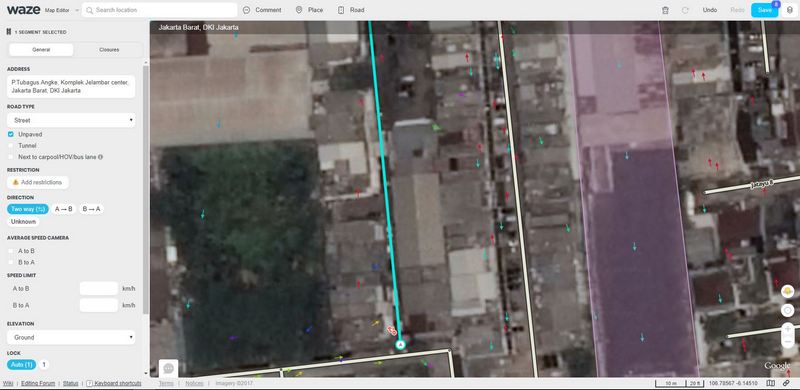This screenshot has width=800, height=390.
Task: Zoom out with the minus button
Action: (x=788, y=342)
